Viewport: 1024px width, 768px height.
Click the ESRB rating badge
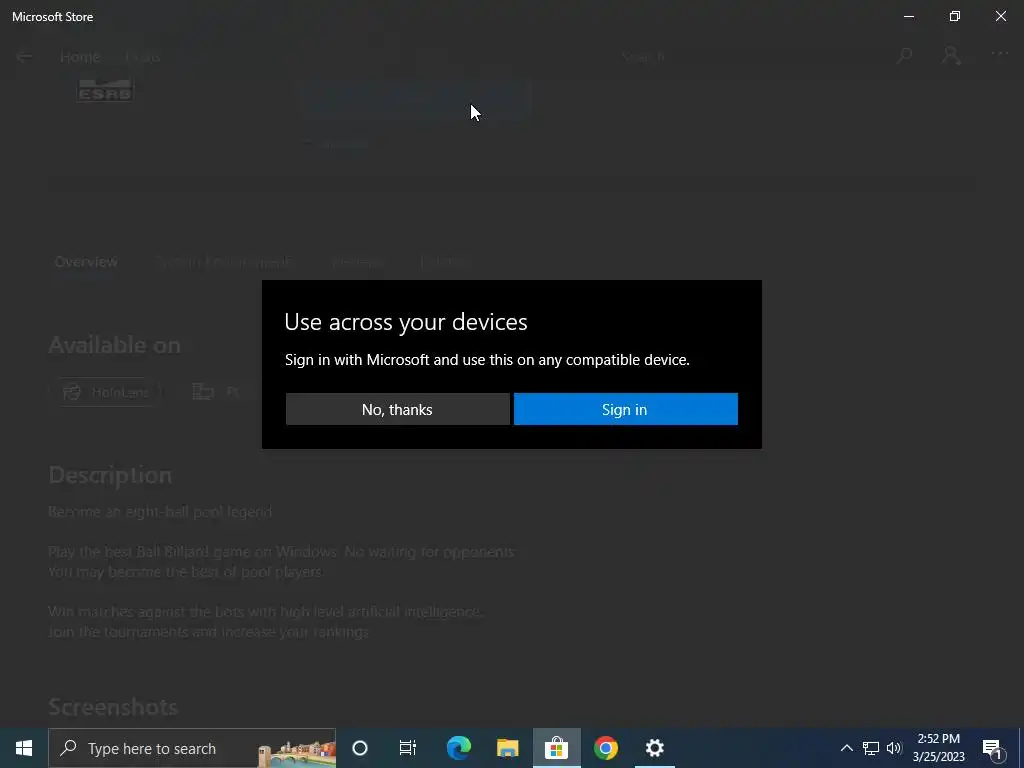(x=105, y=90)
